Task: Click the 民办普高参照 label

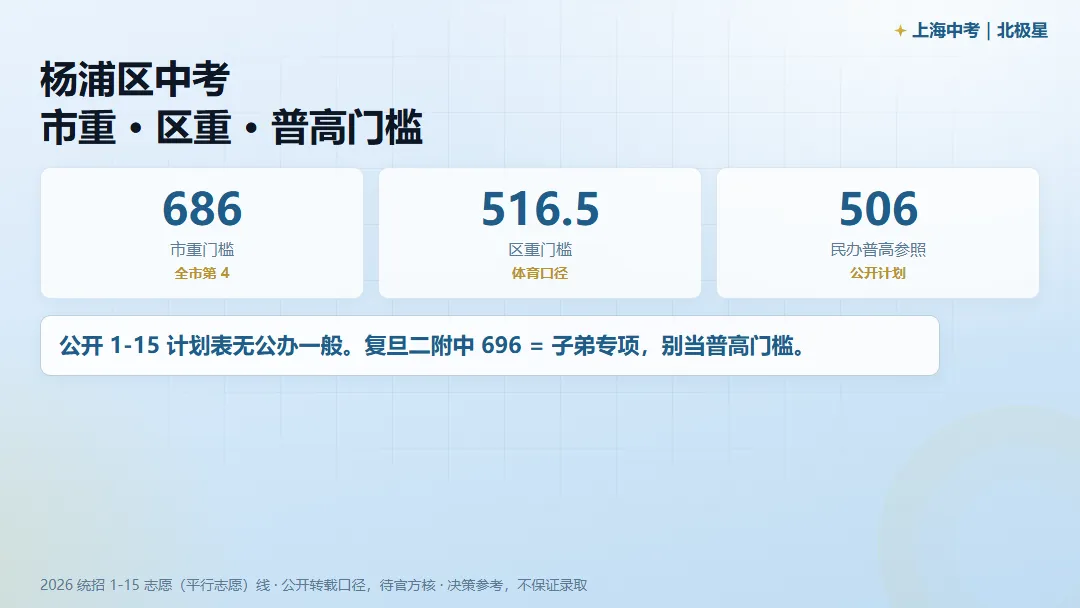Action: [878, 249]
